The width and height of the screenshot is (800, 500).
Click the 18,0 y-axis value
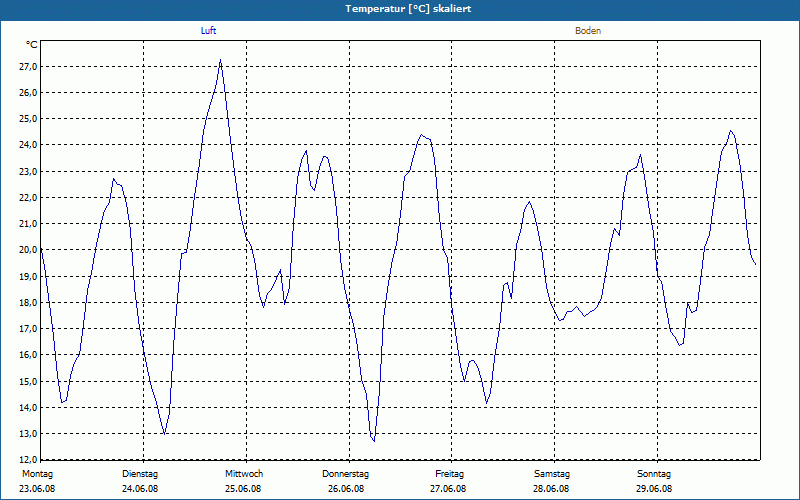[28, 303]
